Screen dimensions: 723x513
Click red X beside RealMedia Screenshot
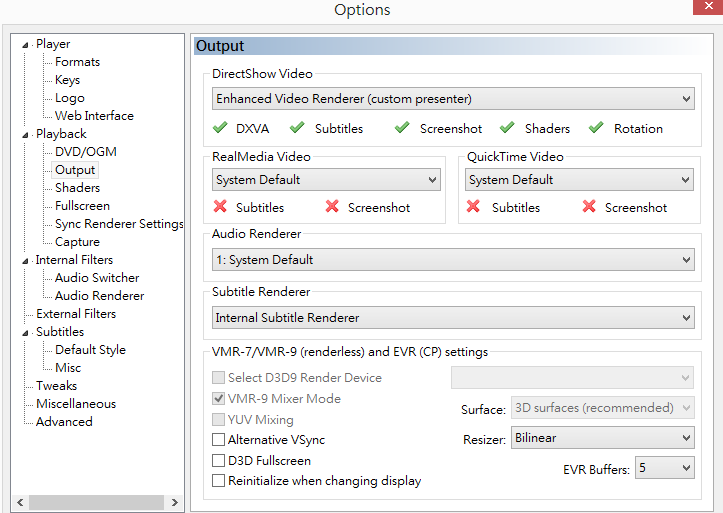pos(332,207)
